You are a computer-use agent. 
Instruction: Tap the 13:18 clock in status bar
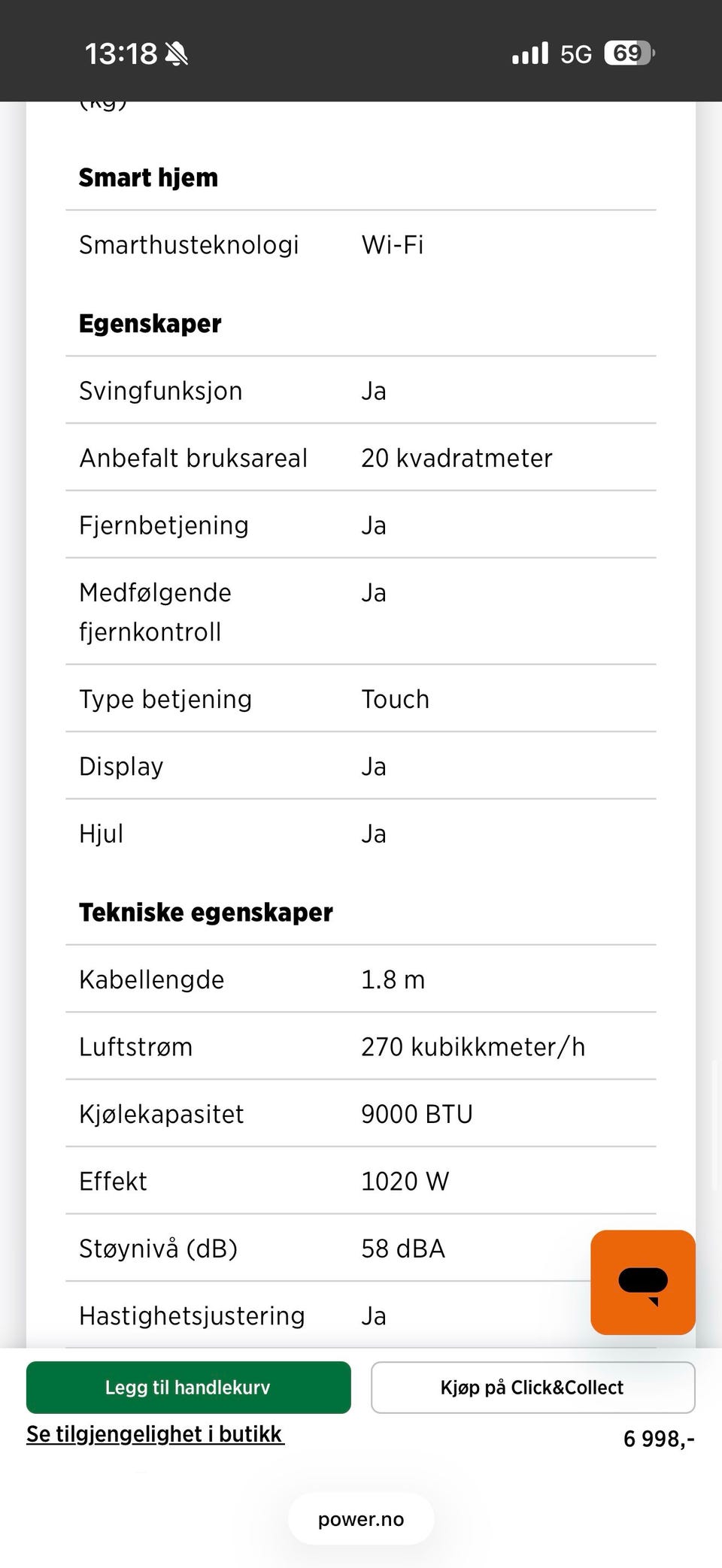pyautogui.click(x=120, y=53)
